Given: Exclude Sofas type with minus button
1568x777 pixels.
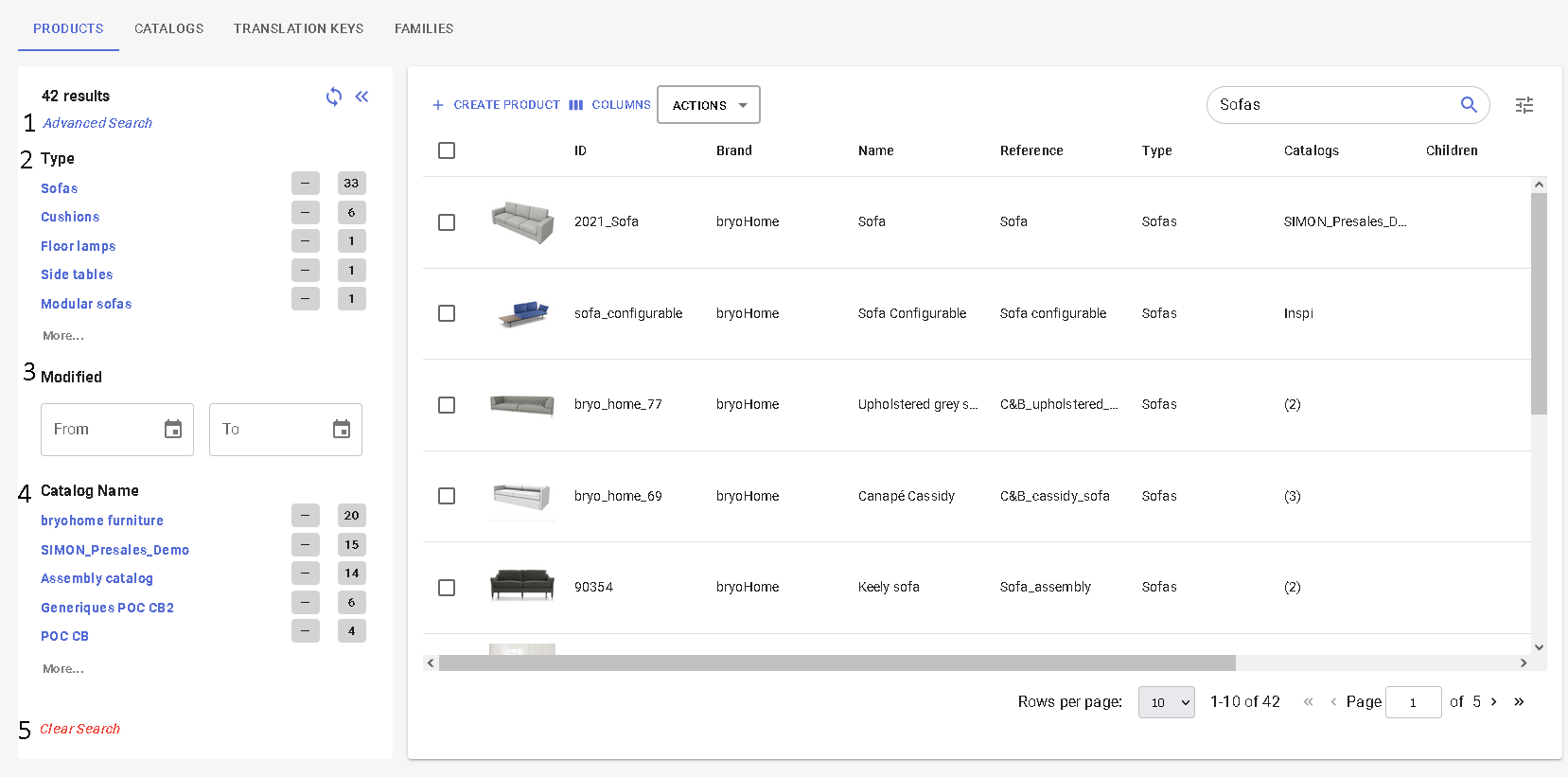Looking at the screenshot, I should pyautogui.click(x=305, y=184).
